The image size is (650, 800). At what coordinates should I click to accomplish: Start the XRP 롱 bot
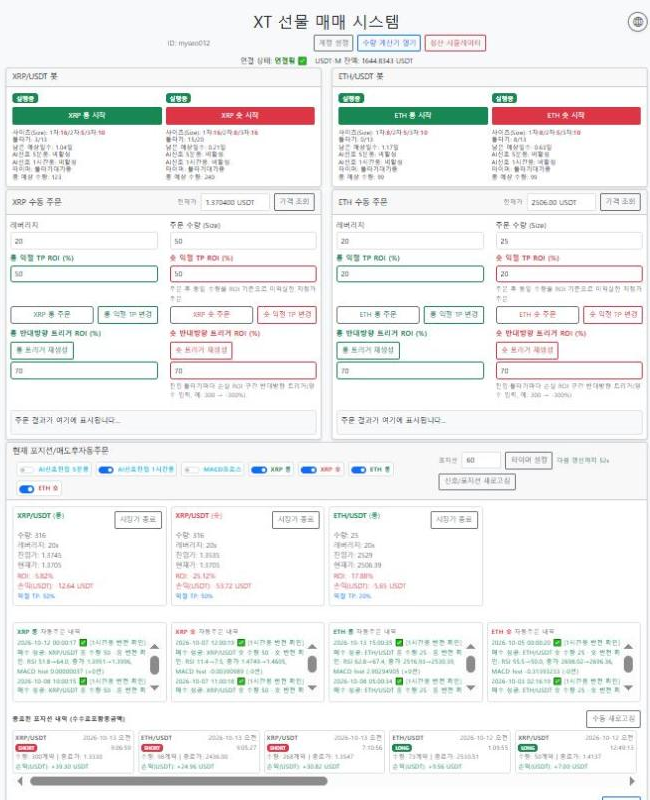(87, 116)
